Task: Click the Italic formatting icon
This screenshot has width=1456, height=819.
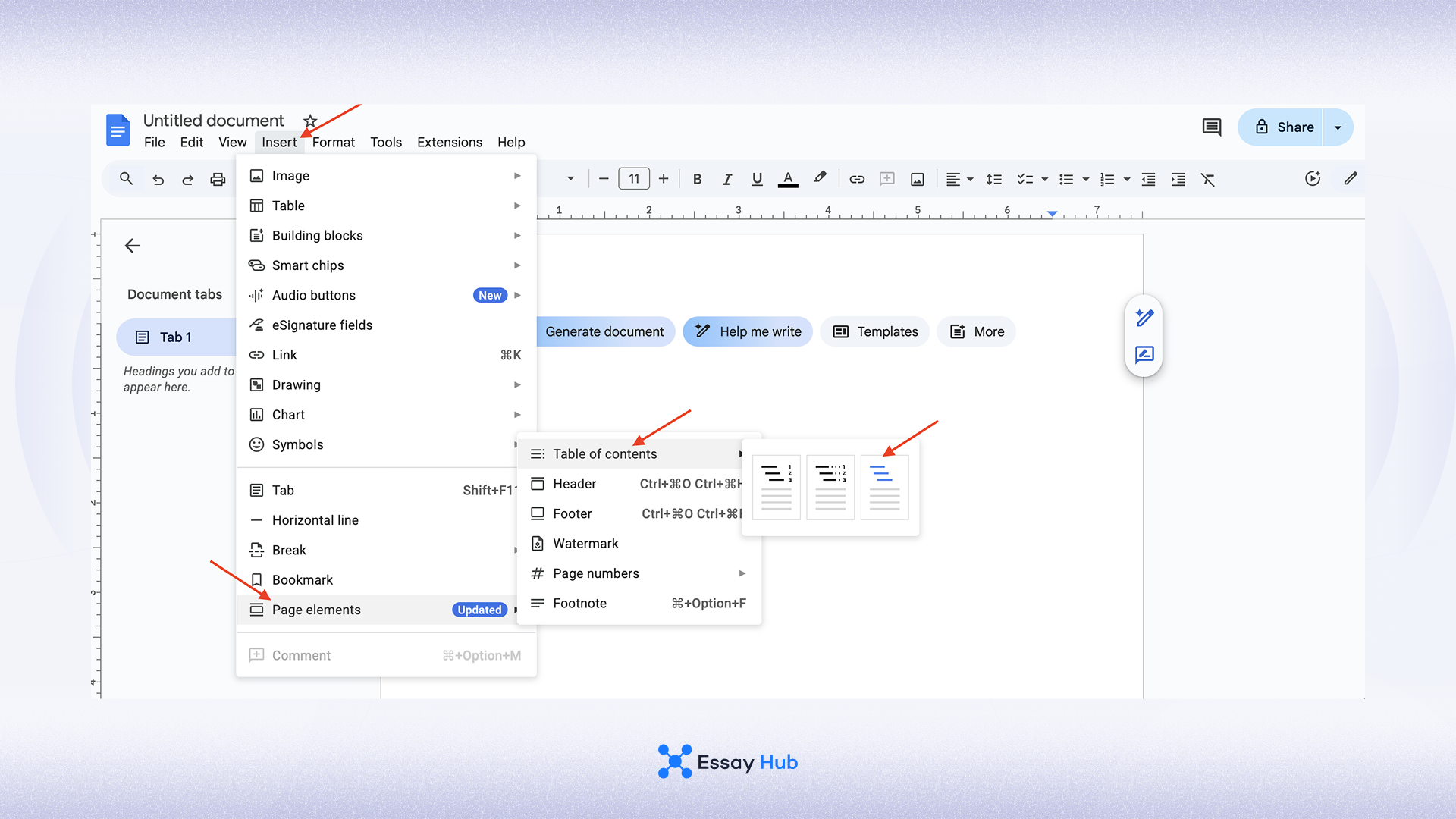Action: [726, 179]
